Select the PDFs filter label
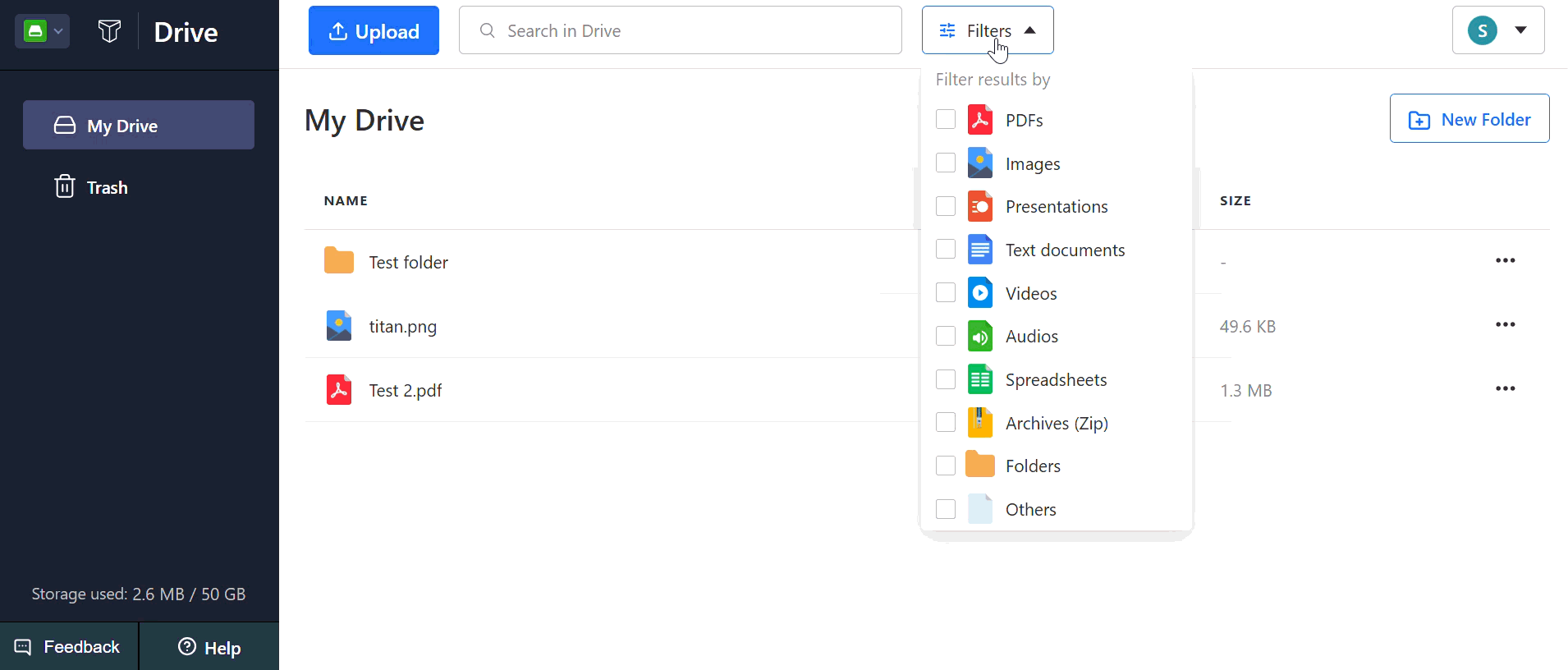 (x=1024, y=121)
